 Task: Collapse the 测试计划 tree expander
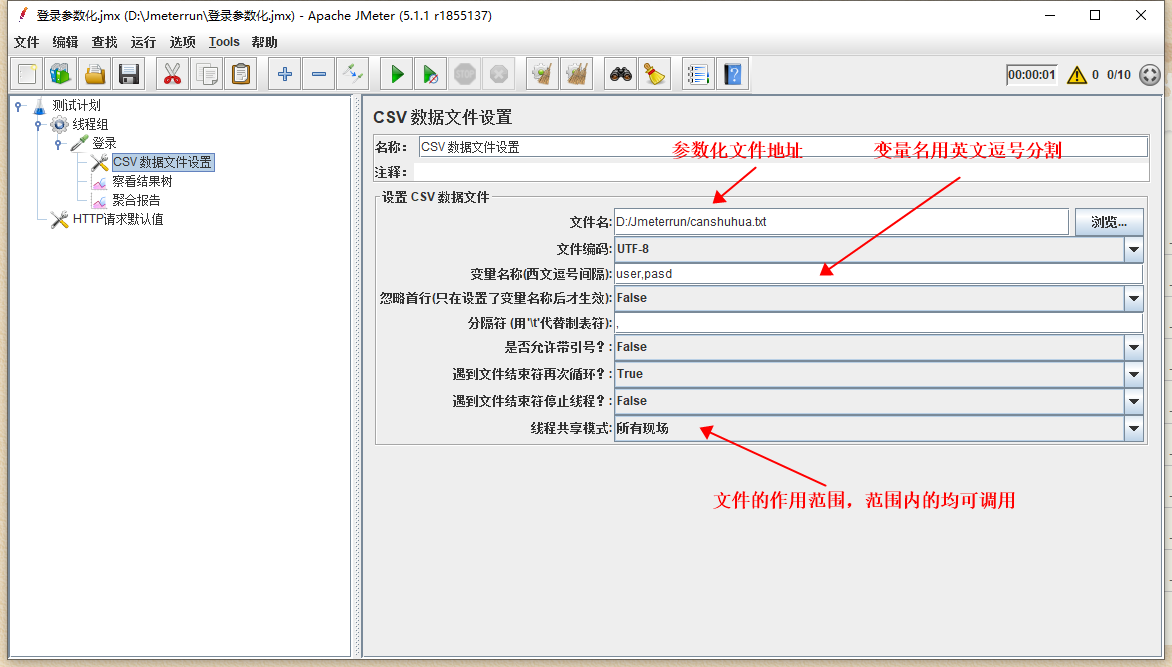pyautogui.click(x=19, y=106)
